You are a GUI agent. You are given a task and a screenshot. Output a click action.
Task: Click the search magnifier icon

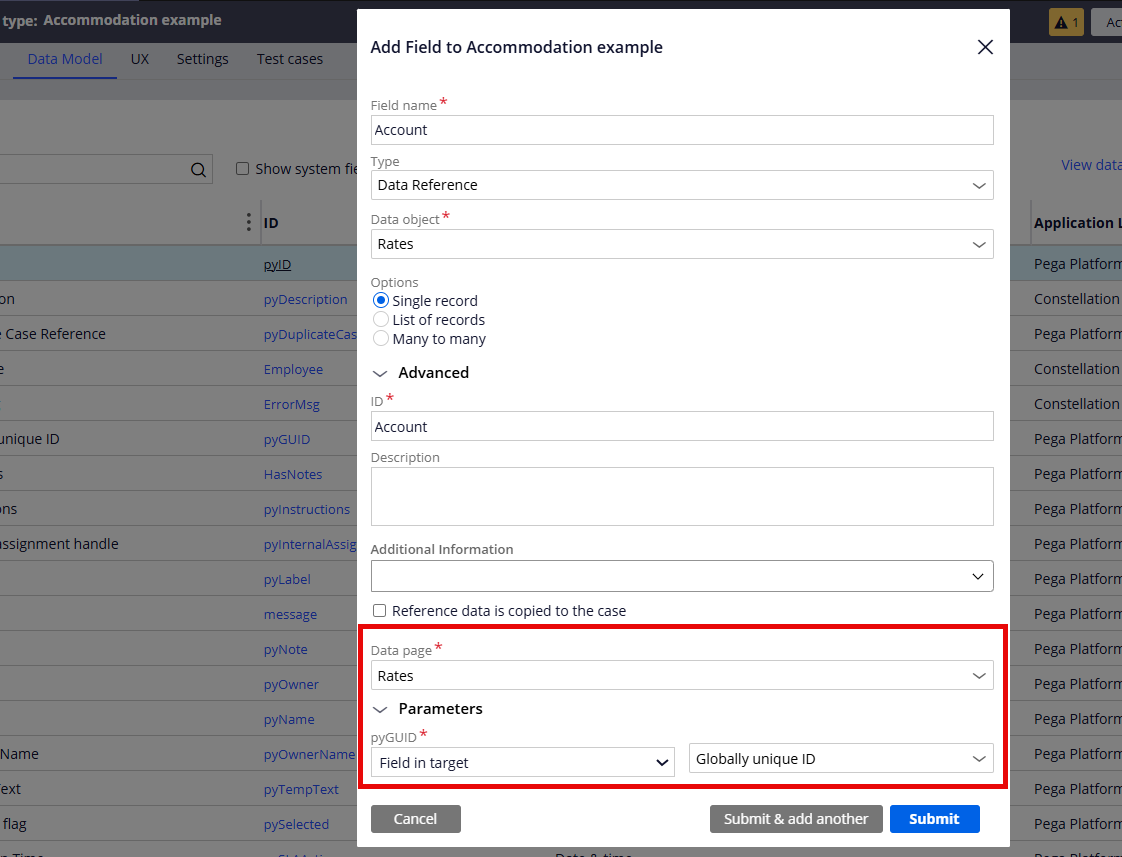[197, 168]
